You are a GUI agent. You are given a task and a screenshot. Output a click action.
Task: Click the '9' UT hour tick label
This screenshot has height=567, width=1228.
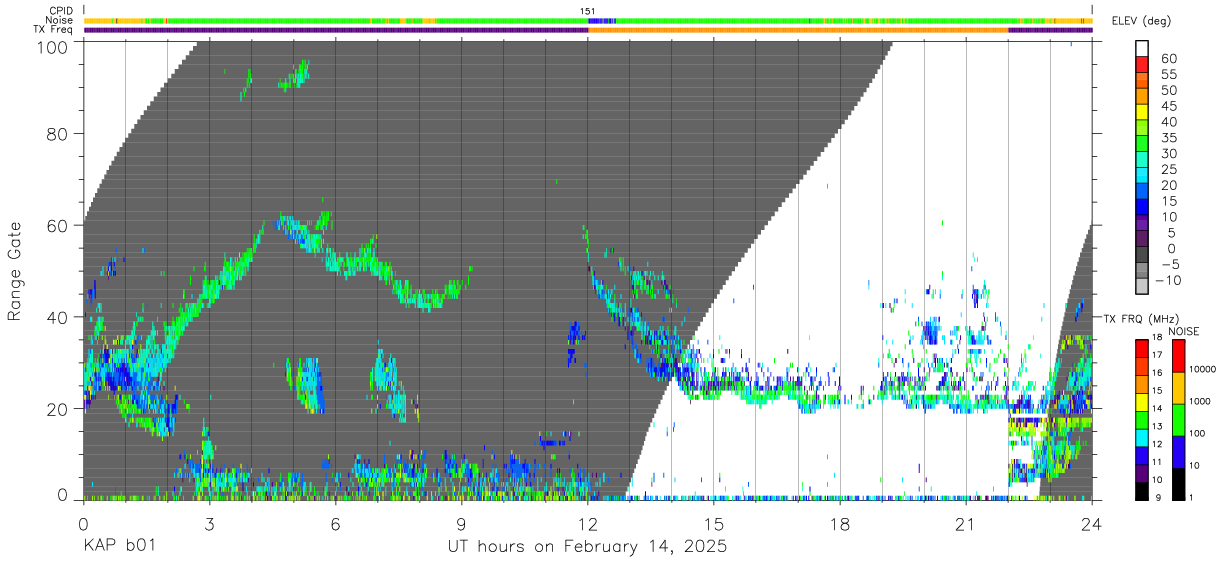click(x=461, y=524)
